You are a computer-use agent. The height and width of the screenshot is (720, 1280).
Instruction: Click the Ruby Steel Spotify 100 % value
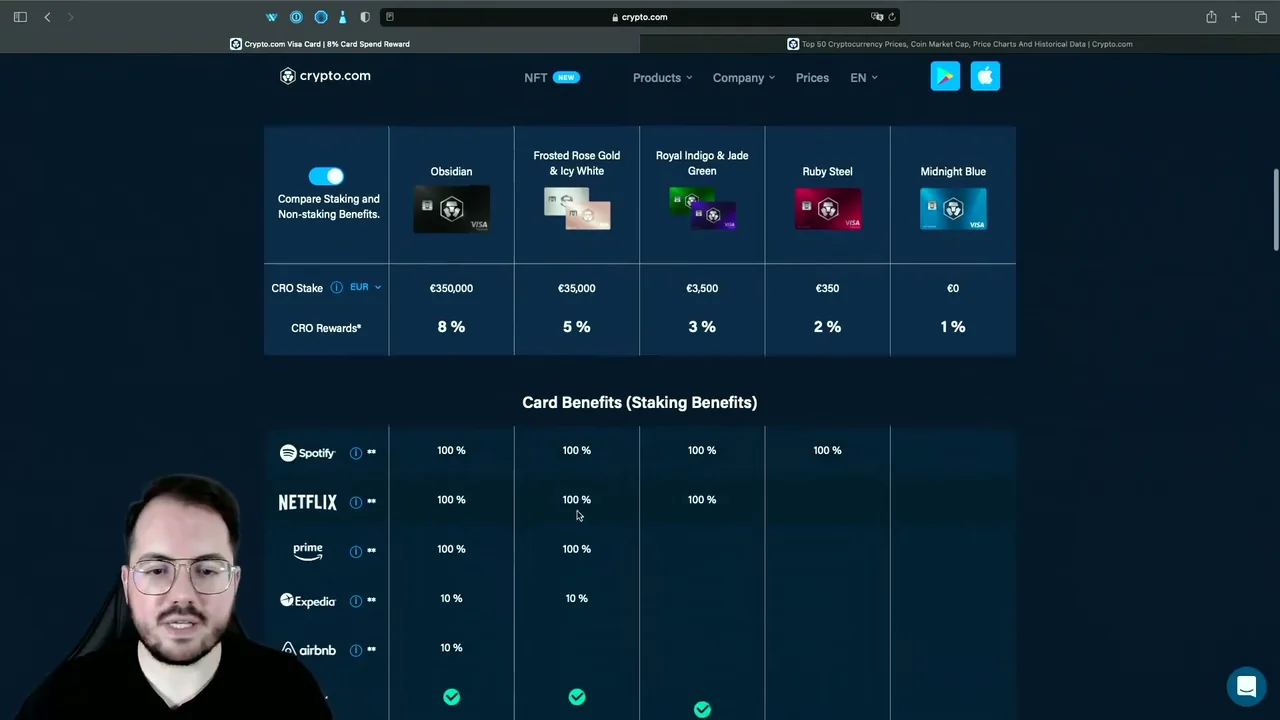827,450
